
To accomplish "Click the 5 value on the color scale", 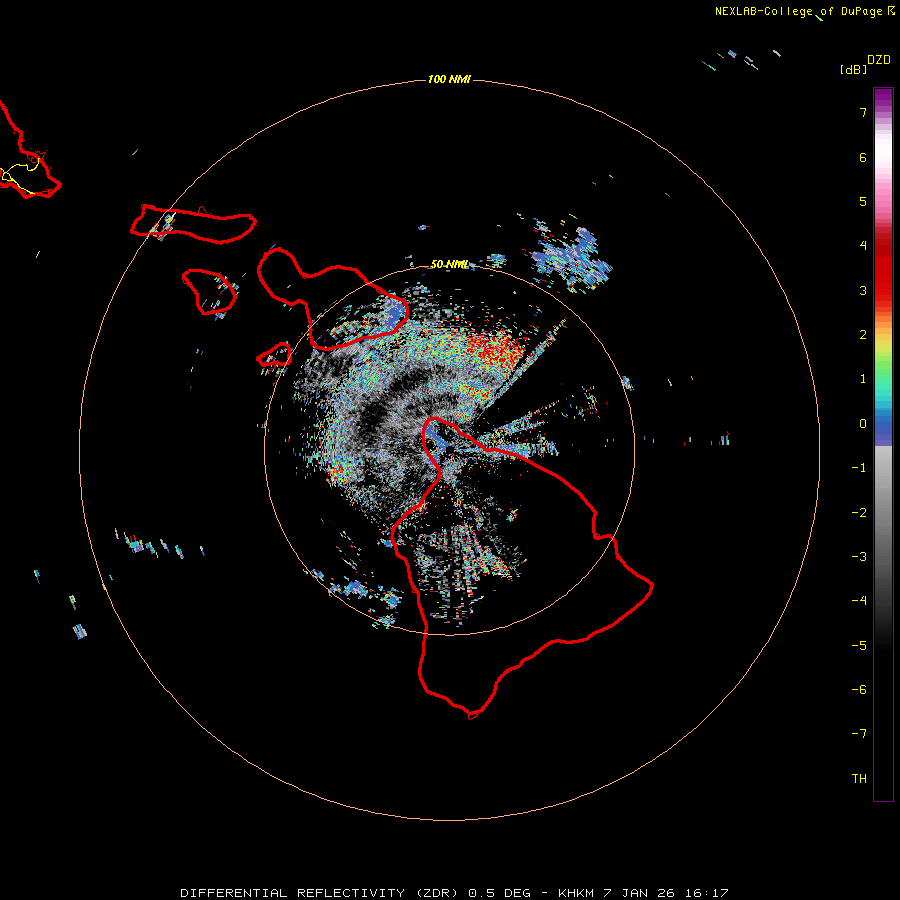I will [863, 201].
